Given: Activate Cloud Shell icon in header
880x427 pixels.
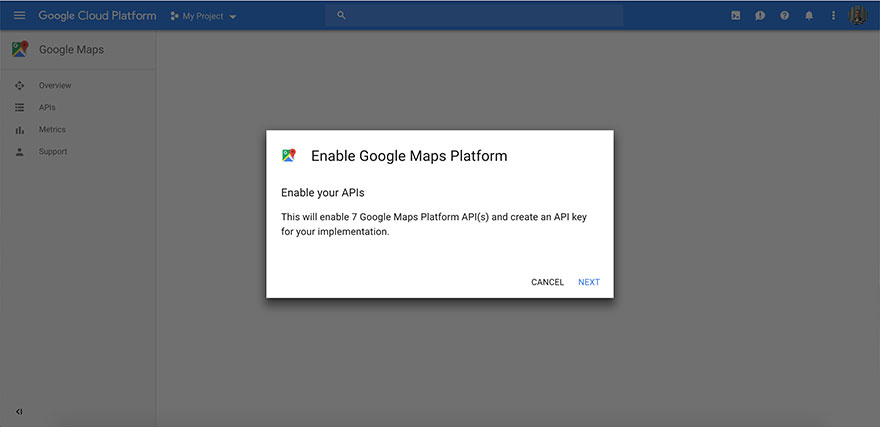Looking at the screenshot, I should tap(735, 16).
